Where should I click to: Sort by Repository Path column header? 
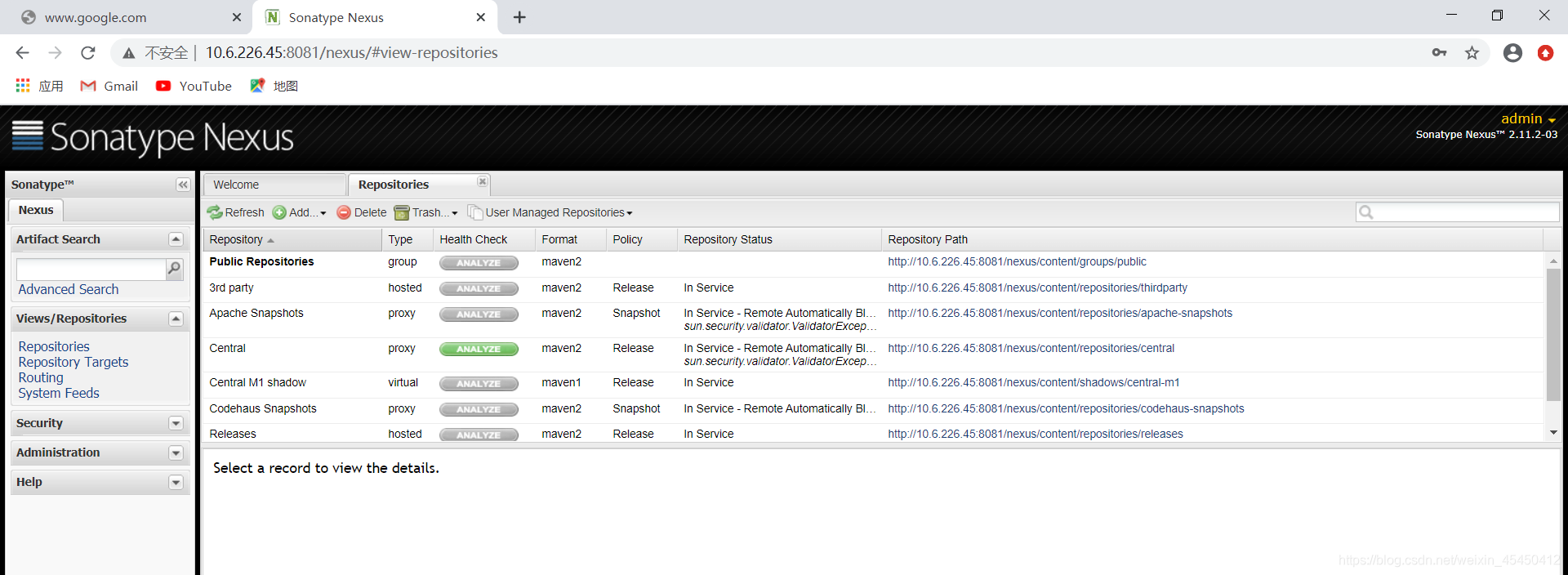tap(1212, 239)
